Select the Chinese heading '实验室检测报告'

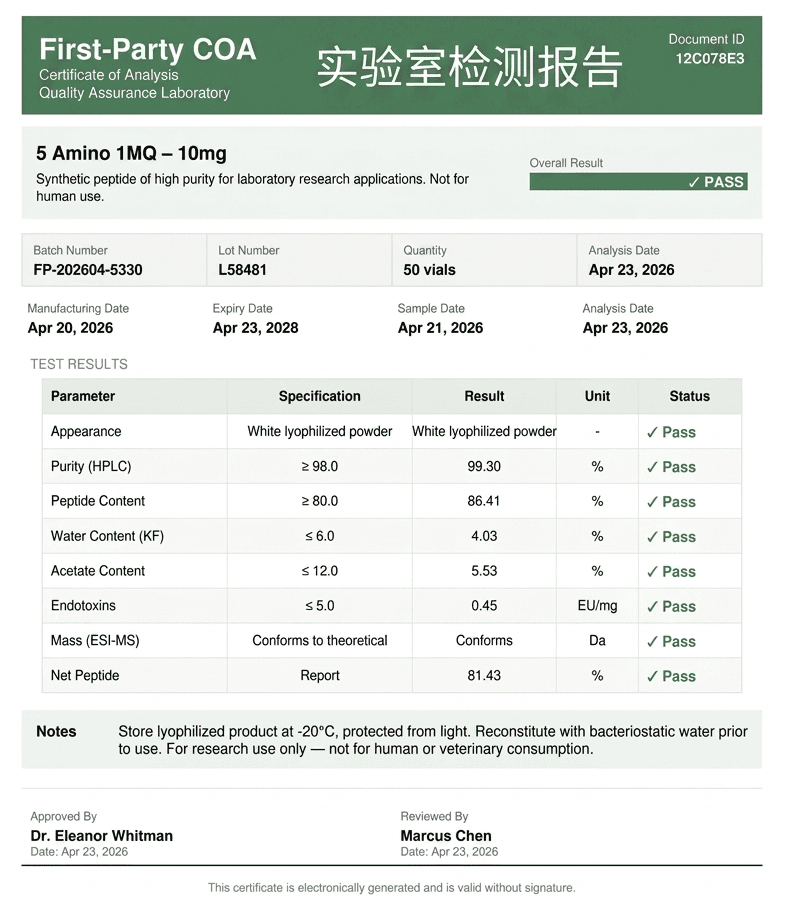(469, 66)
